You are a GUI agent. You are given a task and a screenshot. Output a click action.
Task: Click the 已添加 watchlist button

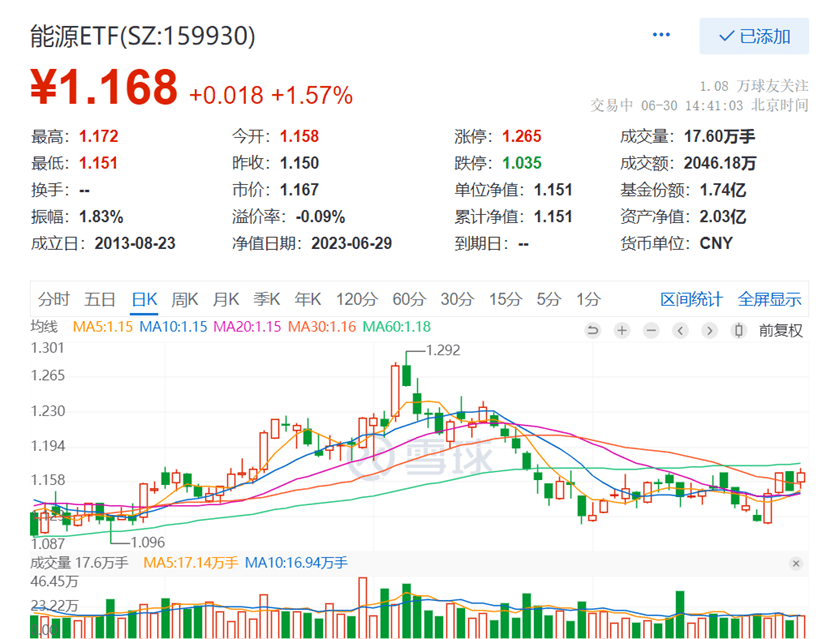coord(754,36)
